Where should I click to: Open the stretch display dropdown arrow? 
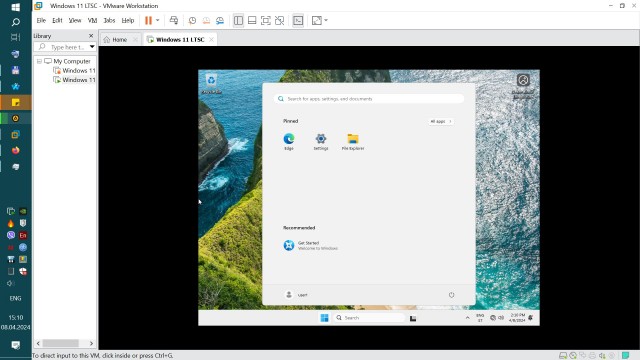(x=326, y=20)
